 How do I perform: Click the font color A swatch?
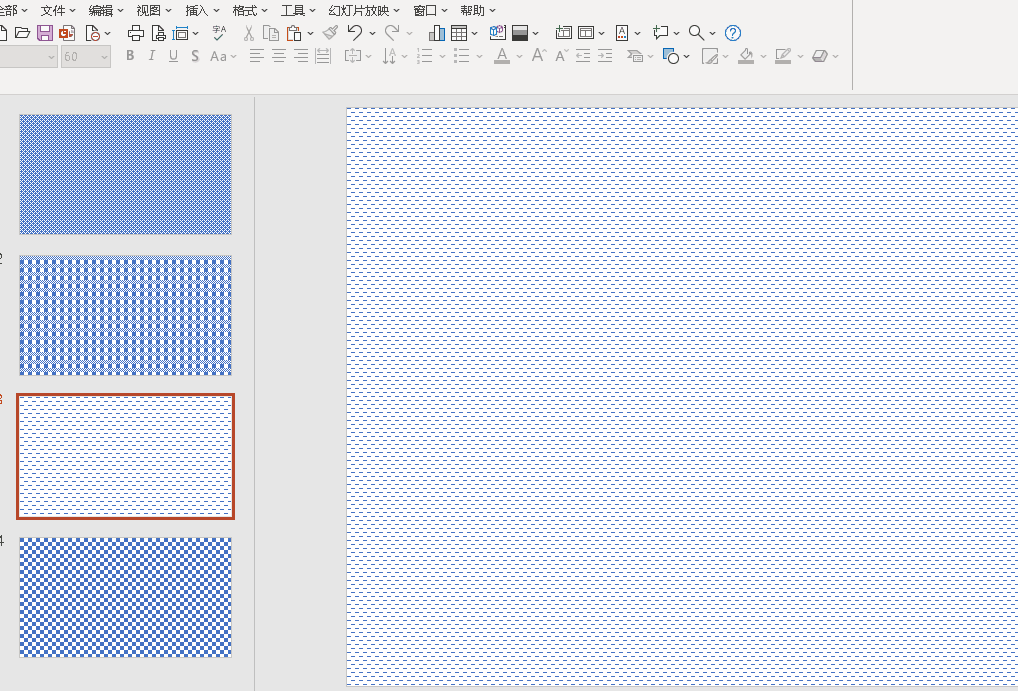tap(502, 56)
